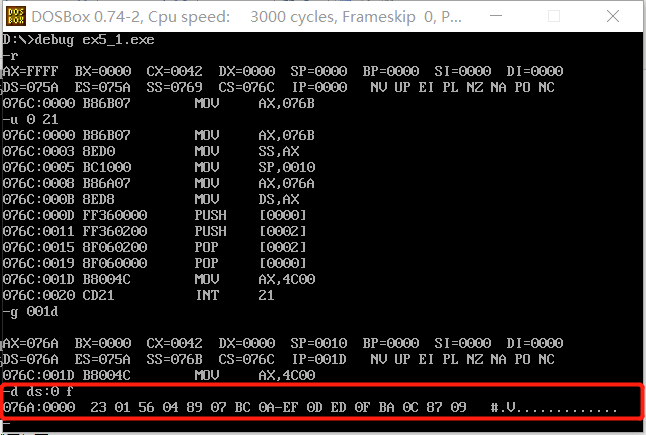Click the MOV DS,AX instruction line
Image resolution: width=646 pixels, height=435 pixels.
(151, 199)
